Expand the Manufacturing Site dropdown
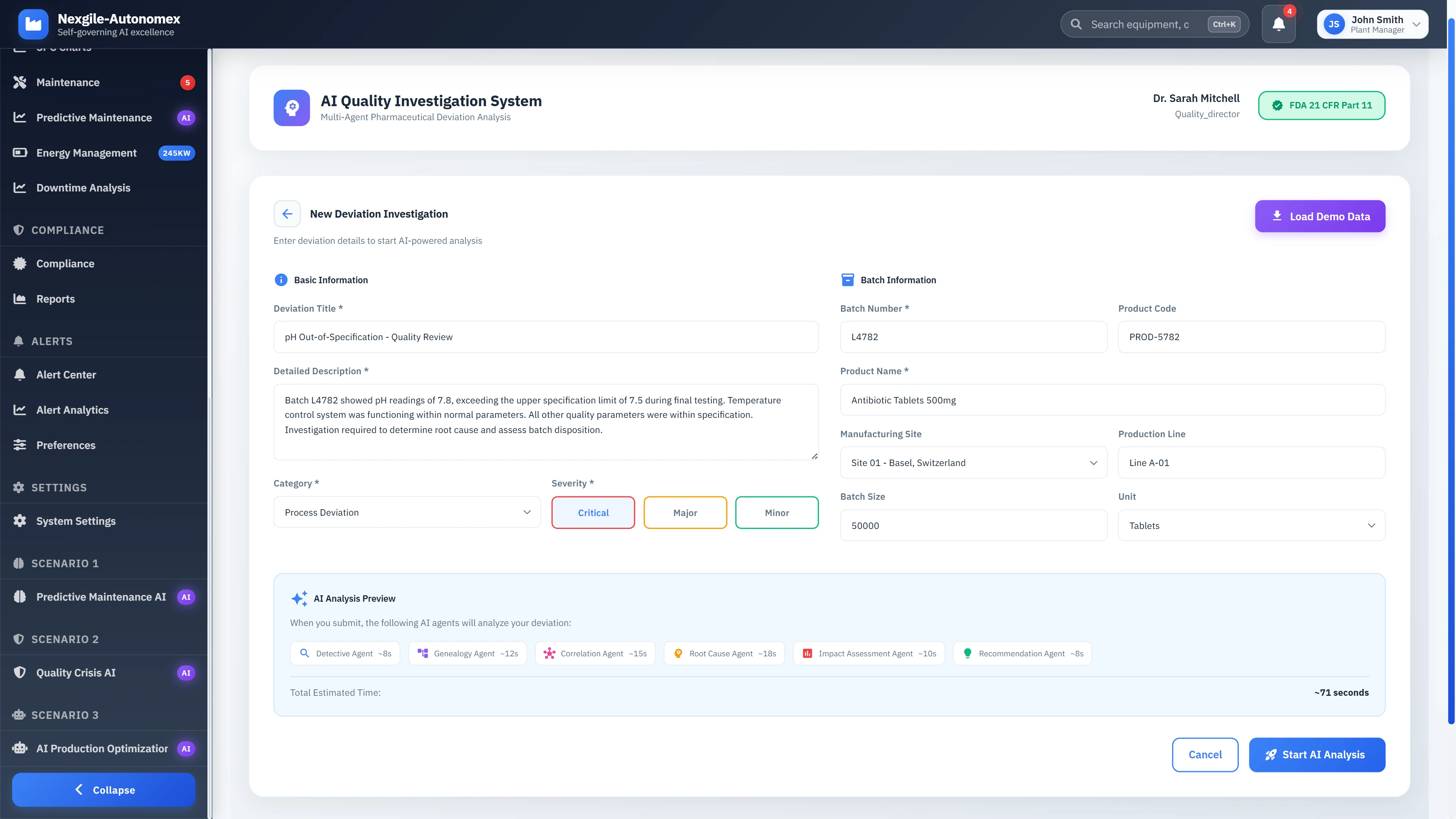Viewport: 1456px width, 819px height. coord(973,462)
